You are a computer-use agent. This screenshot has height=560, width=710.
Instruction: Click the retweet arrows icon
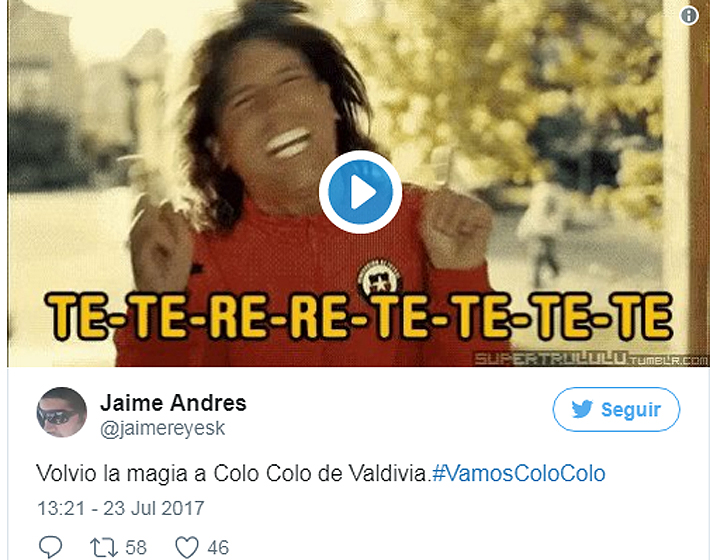(104, 547)
